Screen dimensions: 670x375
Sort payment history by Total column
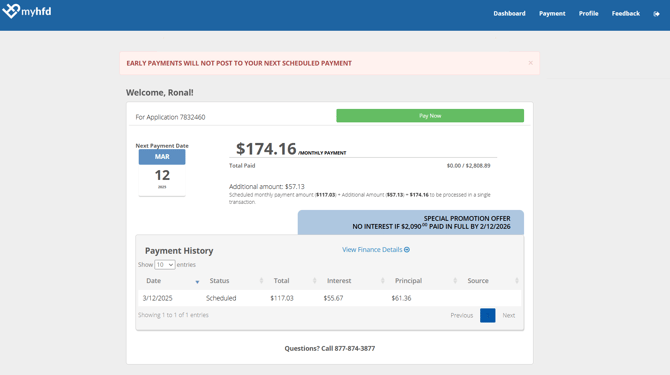[x=293, y=281]
